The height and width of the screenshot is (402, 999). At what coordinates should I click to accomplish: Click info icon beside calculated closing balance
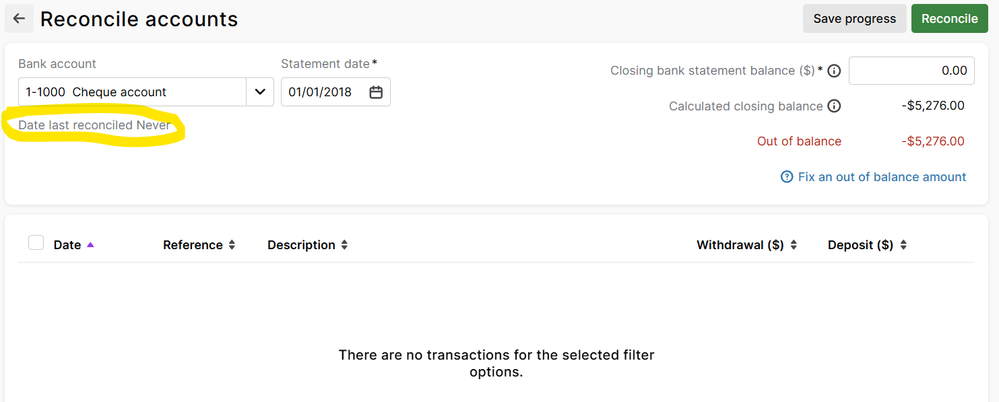(833, 106)
